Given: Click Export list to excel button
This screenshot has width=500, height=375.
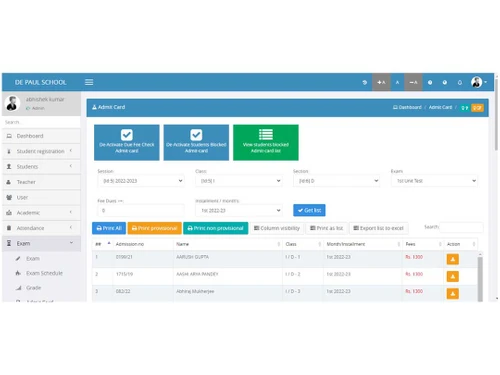Looking at the screenshot, I should pyautogui.click(x=379, y=228).
